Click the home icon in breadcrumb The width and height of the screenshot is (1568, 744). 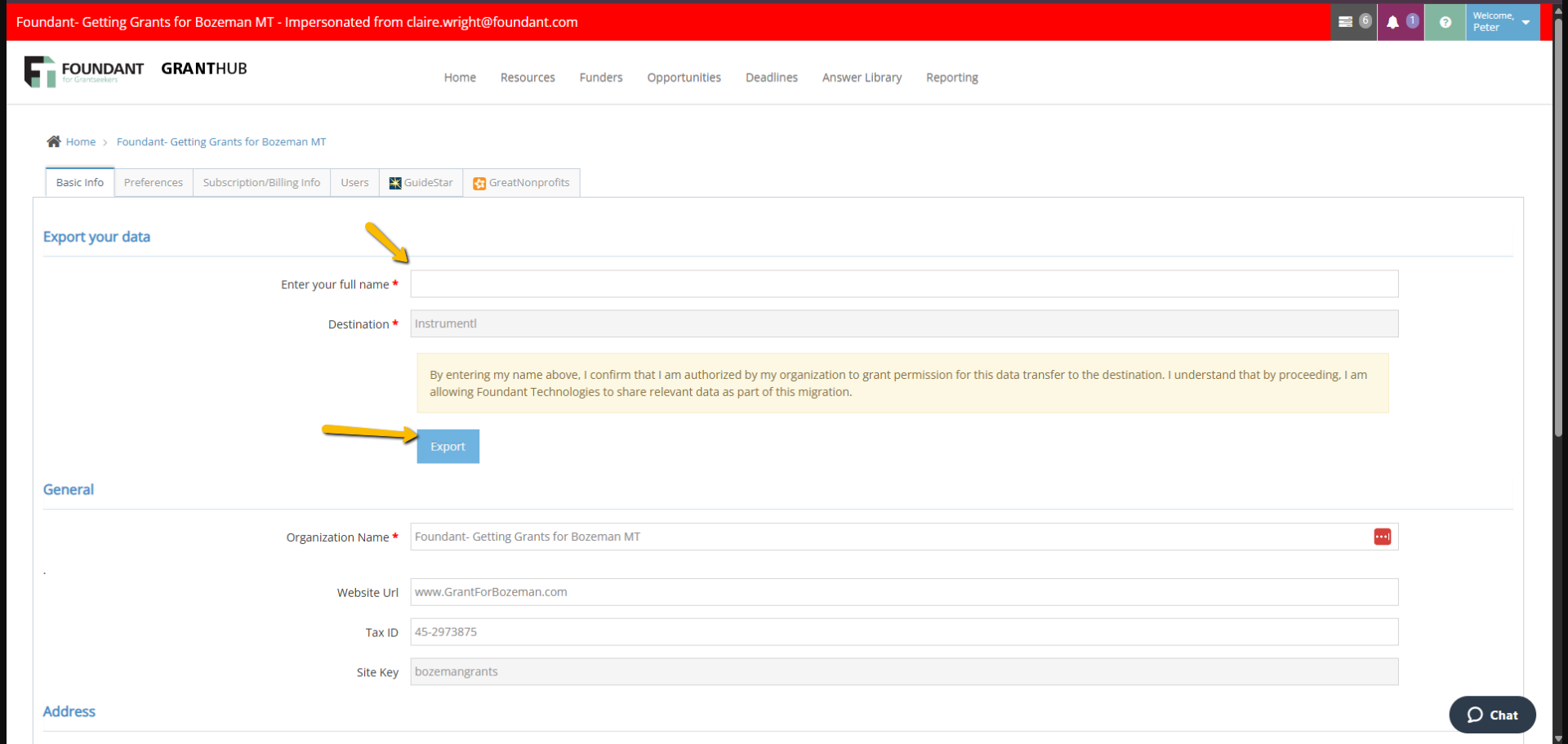54,141
